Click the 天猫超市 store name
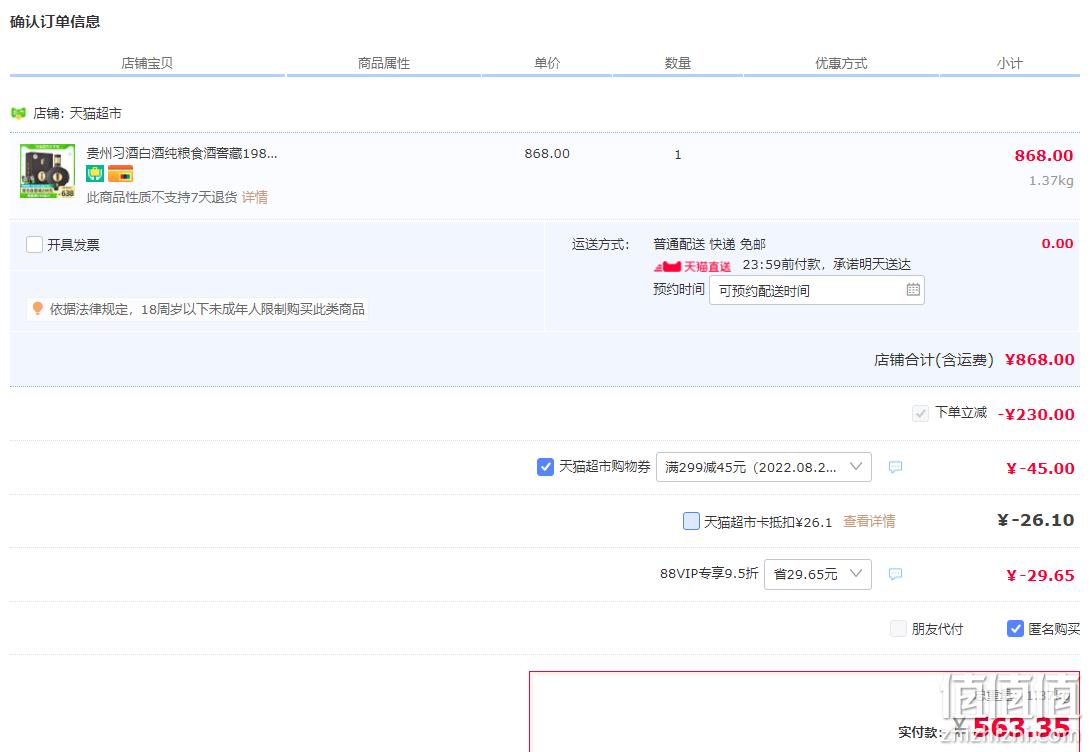This screenshot has width=1090, height=752. tap(95, 113)
